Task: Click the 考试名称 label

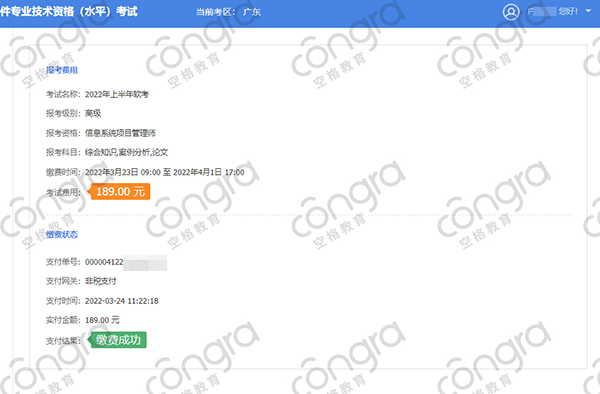Action: pyautogui.click(x=63, y=94)
